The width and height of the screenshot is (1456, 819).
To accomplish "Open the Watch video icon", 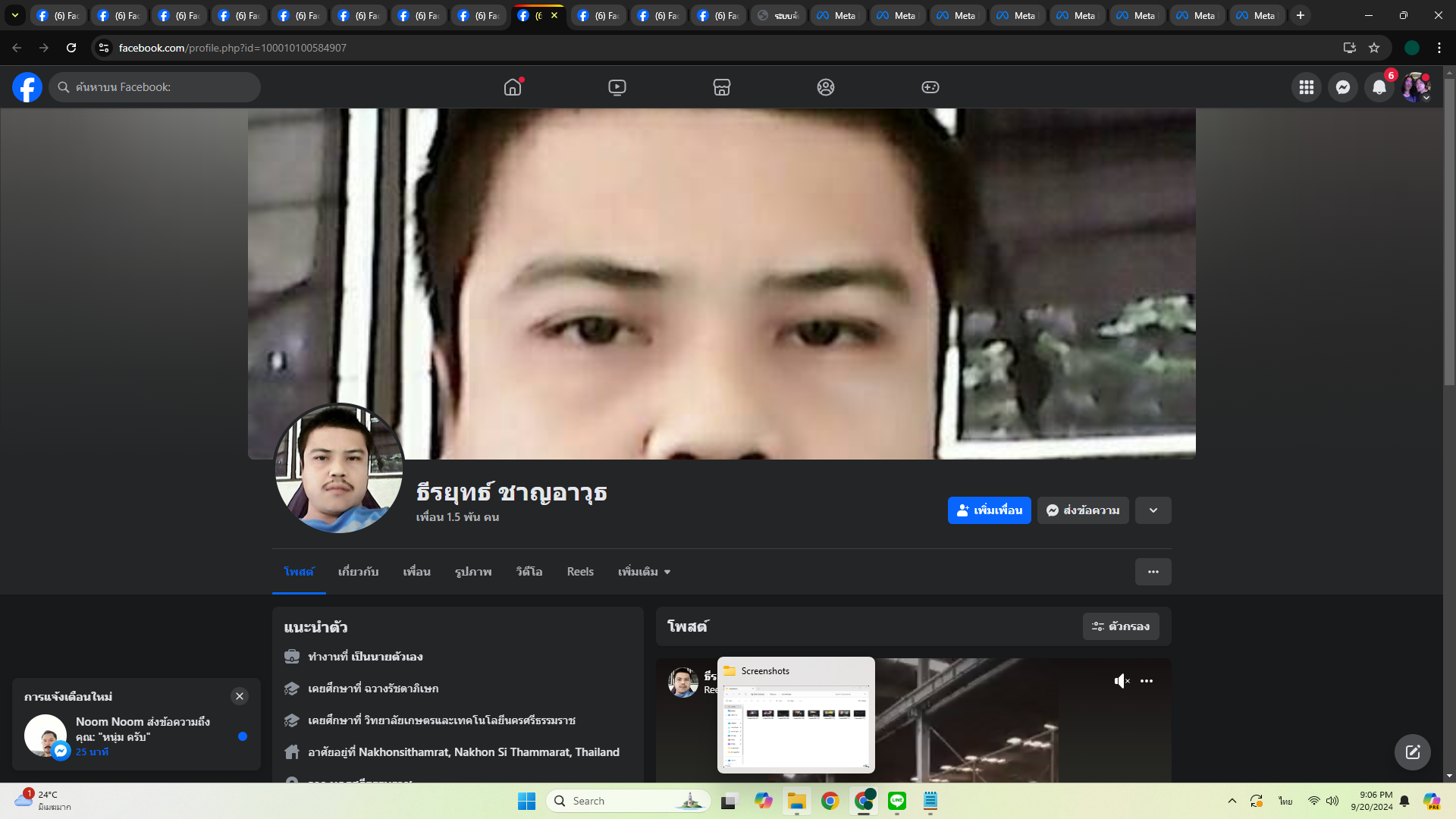I will pyautogui.click(x=617, y=87).
